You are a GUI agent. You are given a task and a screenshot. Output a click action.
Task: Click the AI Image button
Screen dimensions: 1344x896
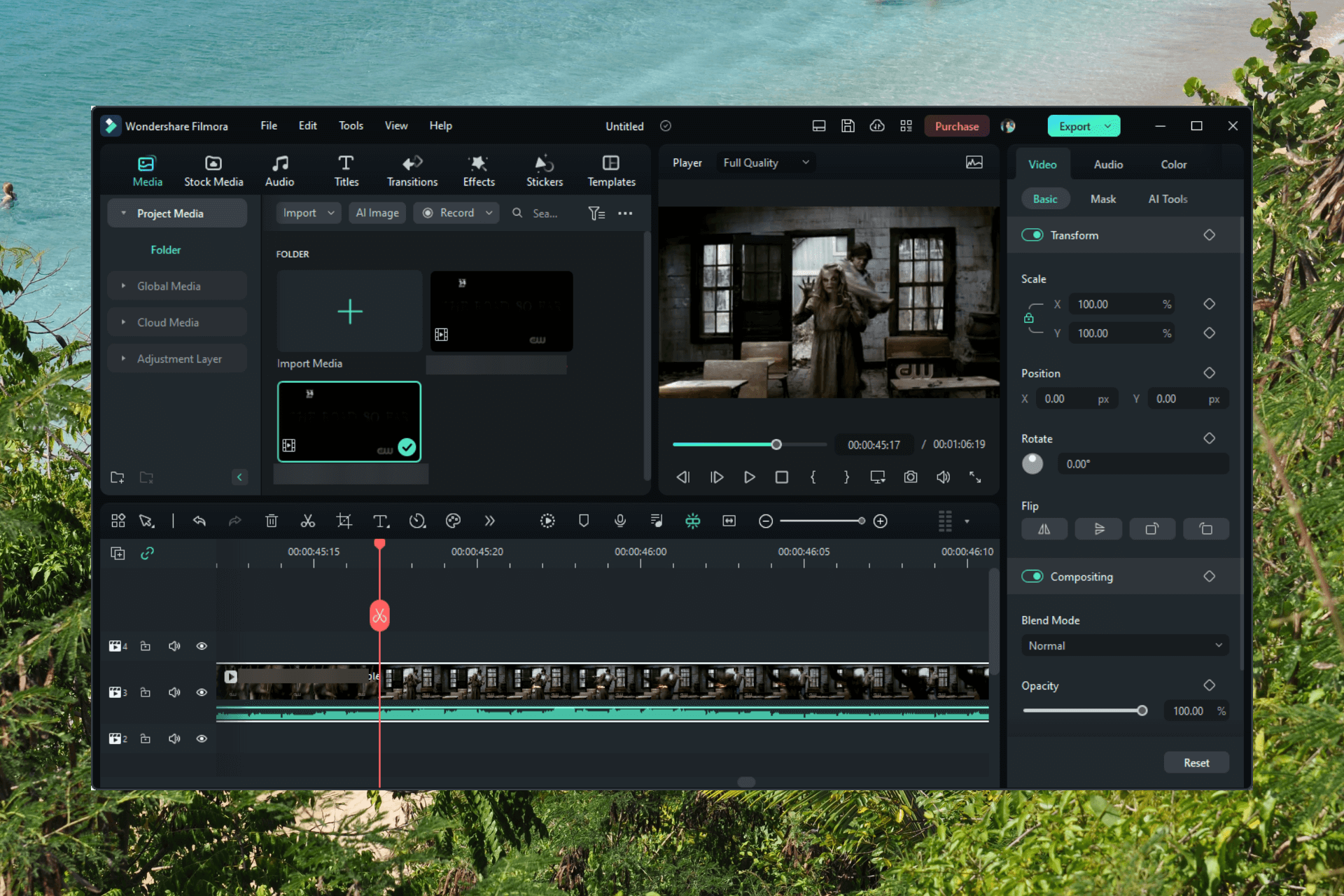pos(377,213)
